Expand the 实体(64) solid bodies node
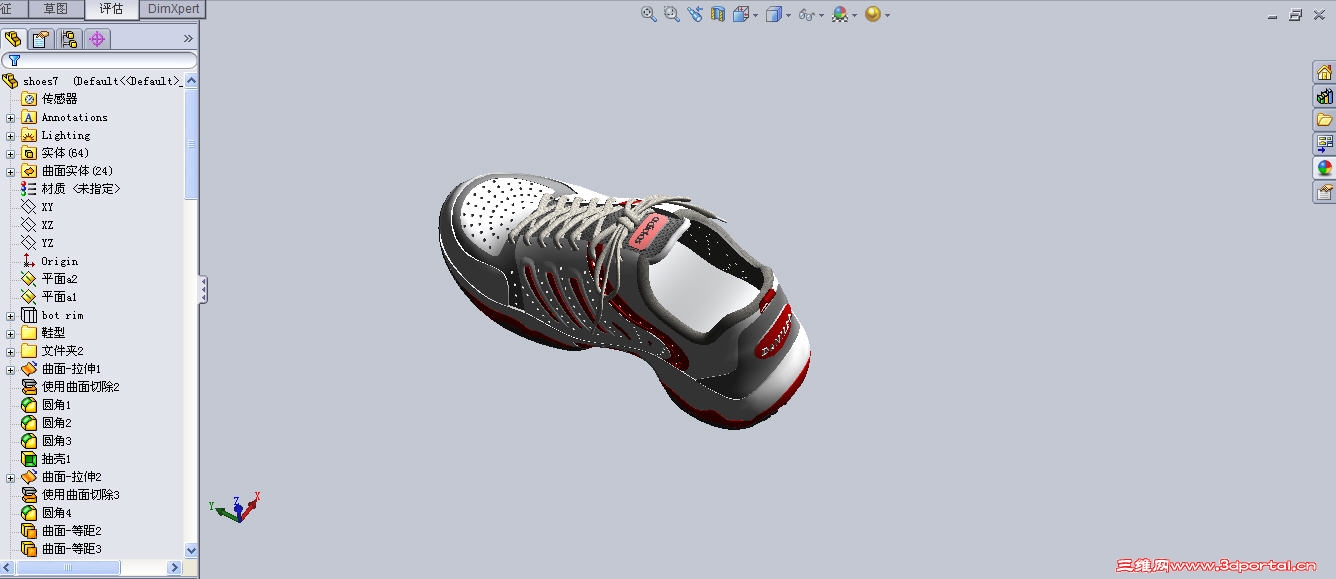This screenshot has width=1336, height=579. 11,153
